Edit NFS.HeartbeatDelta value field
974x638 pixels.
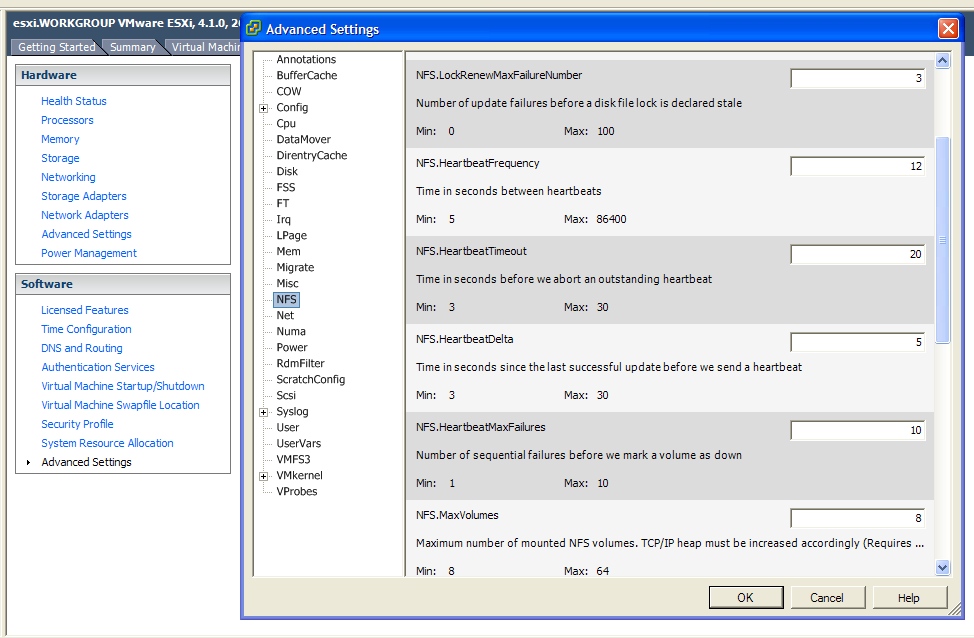pyautogui.click(x=858, y=342)
